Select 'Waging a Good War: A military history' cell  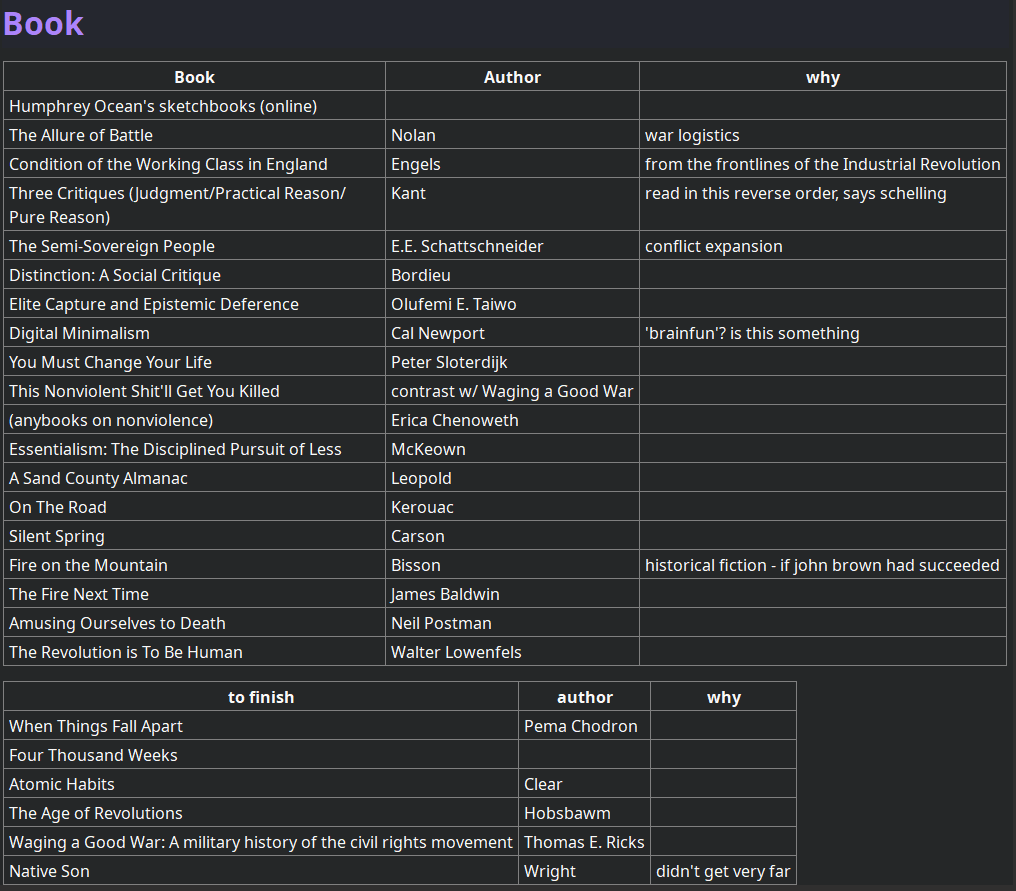(x=260, y=842)
